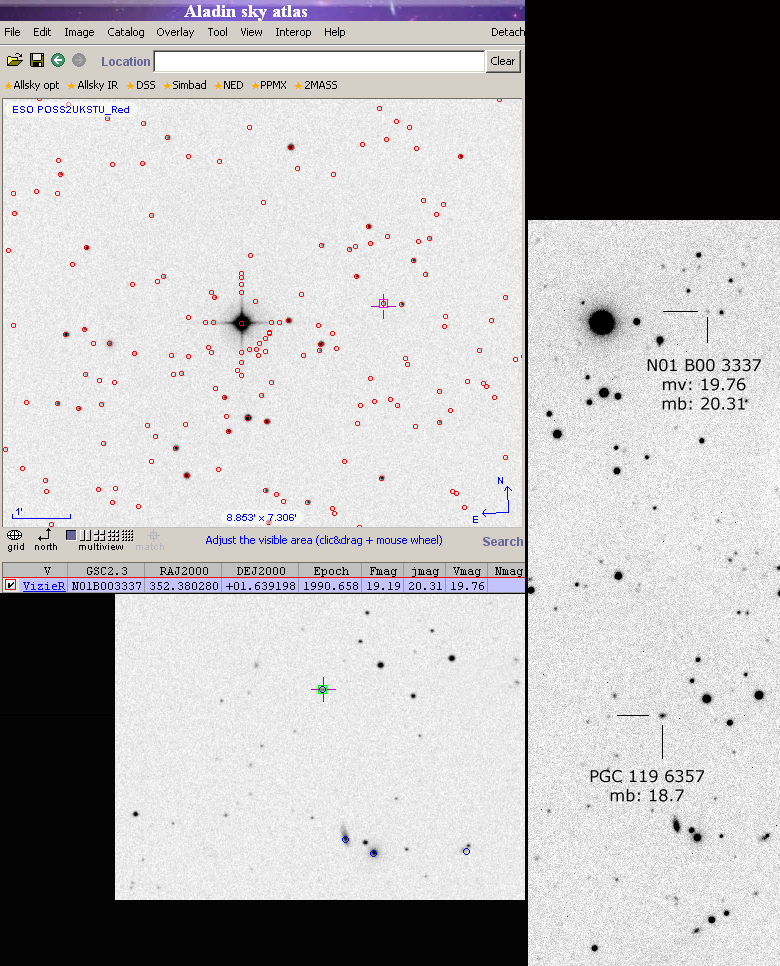Viewport: 780px width, 966px height.
Task: Tick the VizieR row checkbox
Action: [x=11, y=585]
